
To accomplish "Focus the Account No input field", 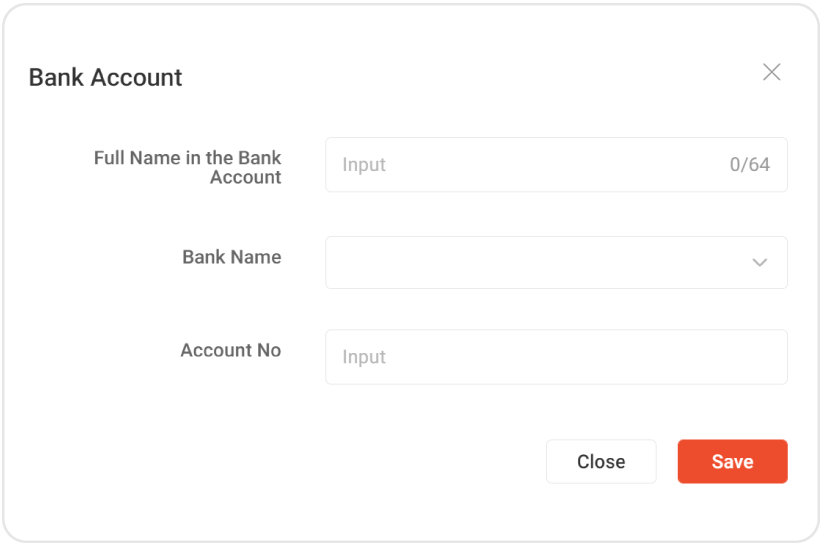I will [x=556, y=357].
